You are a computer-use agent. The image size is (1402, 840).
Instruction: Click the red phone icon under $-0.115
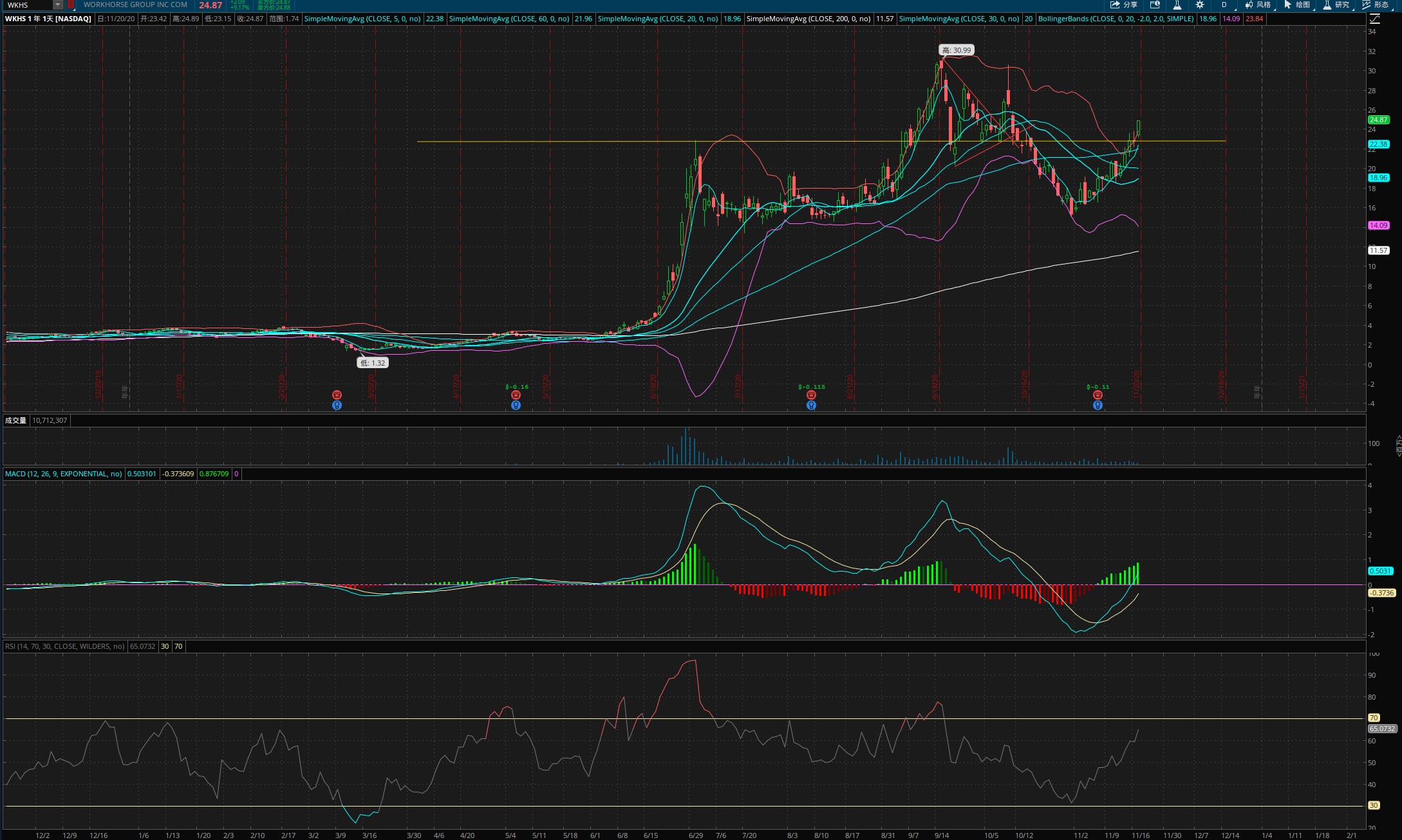click(x=811, y=395)
